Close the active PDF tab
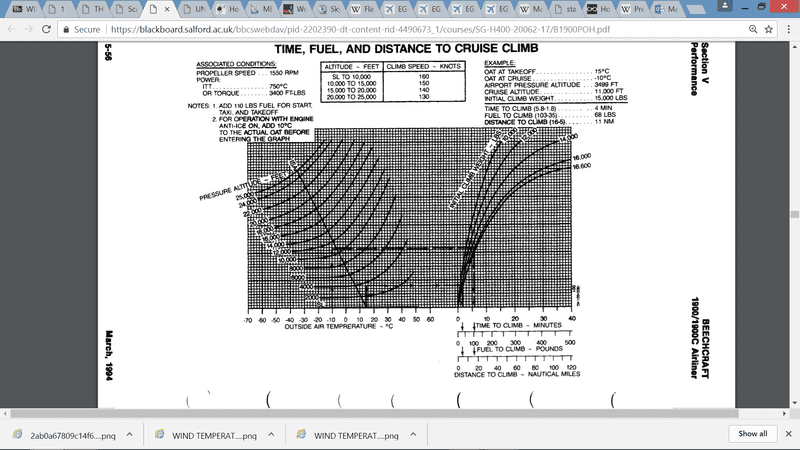 [x=166, y=9]
